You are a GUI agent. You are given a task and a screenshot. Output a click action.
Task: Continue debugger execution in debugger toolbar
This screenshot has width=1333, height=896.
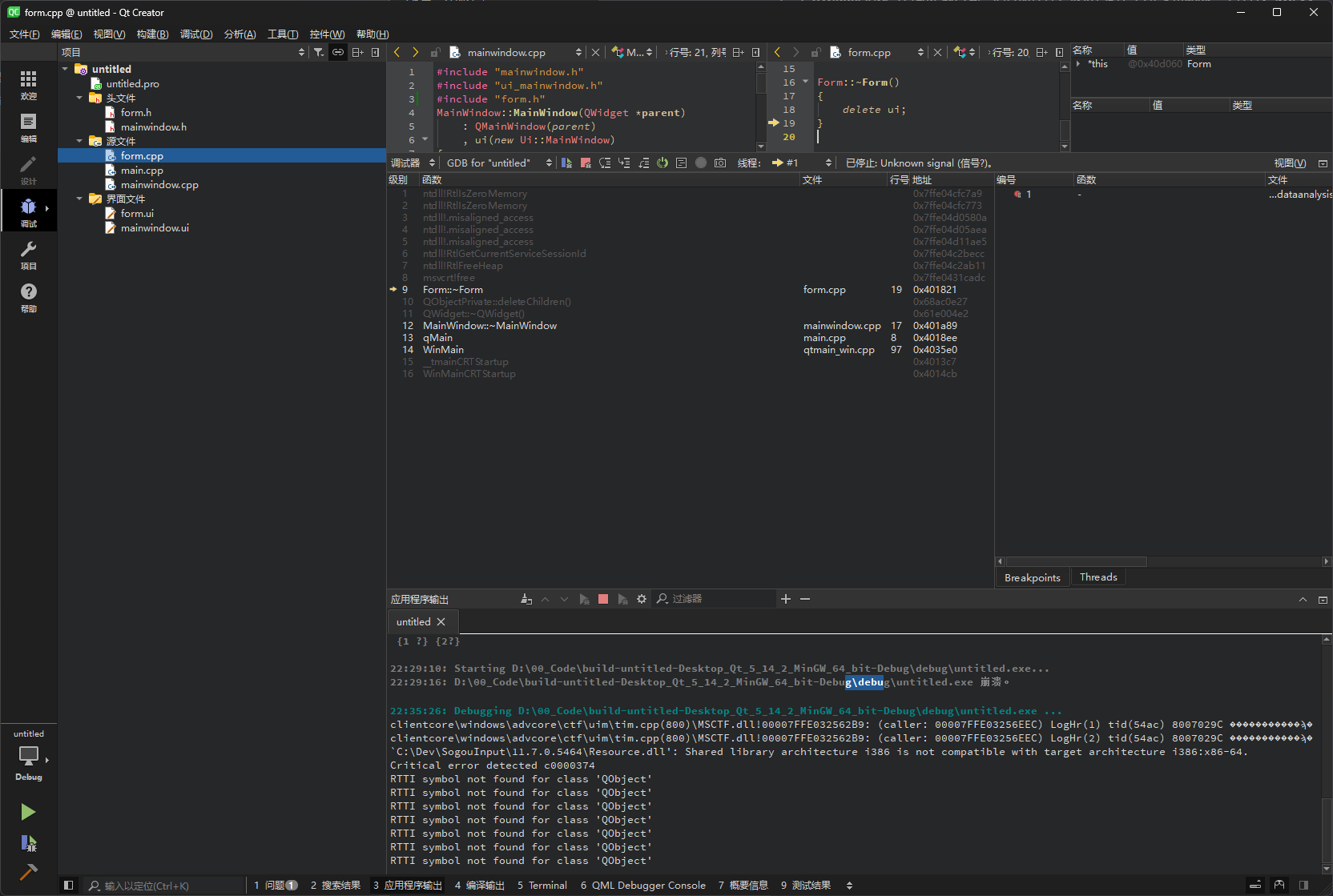click(x=566, y=163)
